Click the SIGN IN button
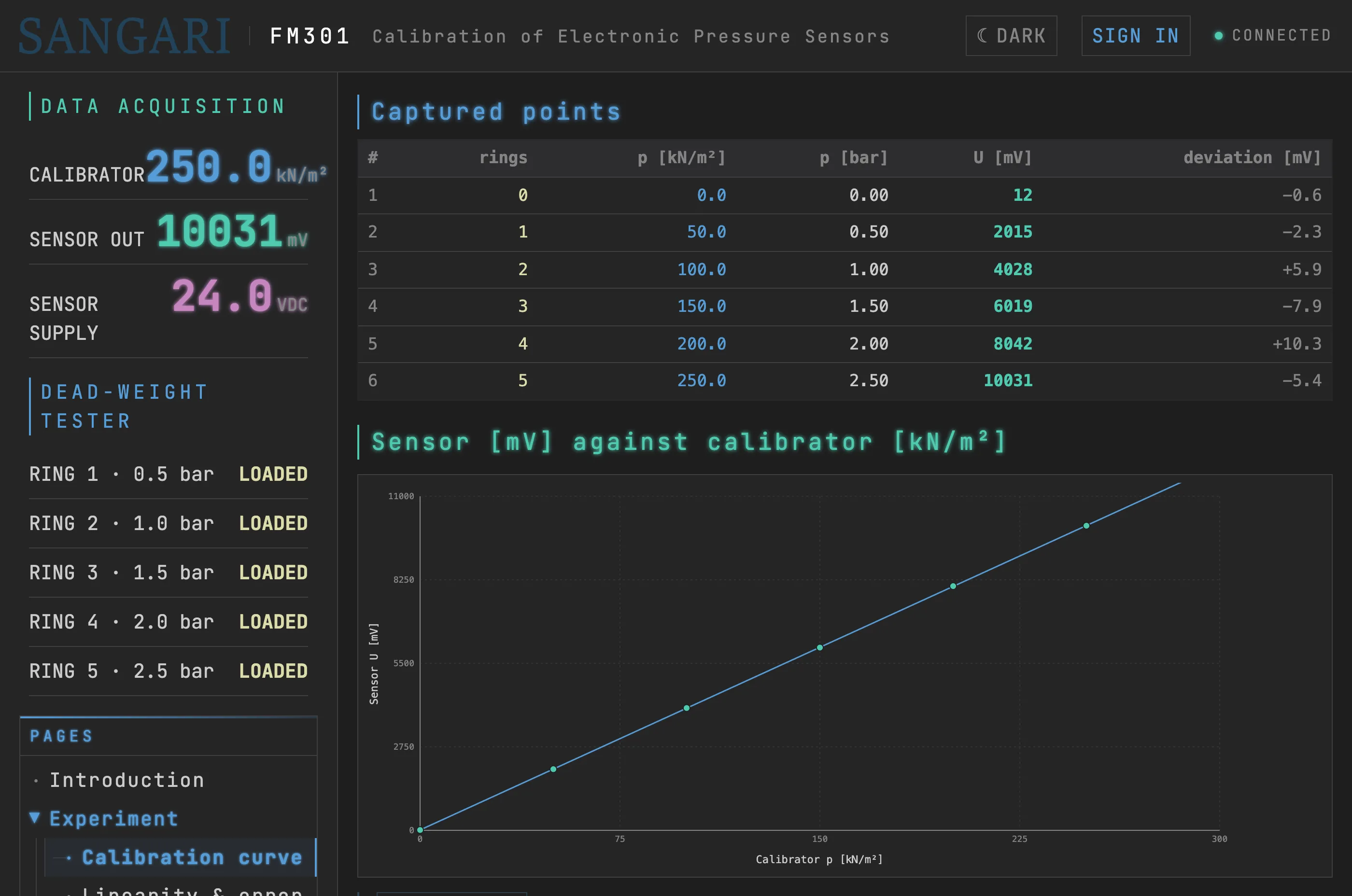The image size is (1352, 896). coord(1135,35)
